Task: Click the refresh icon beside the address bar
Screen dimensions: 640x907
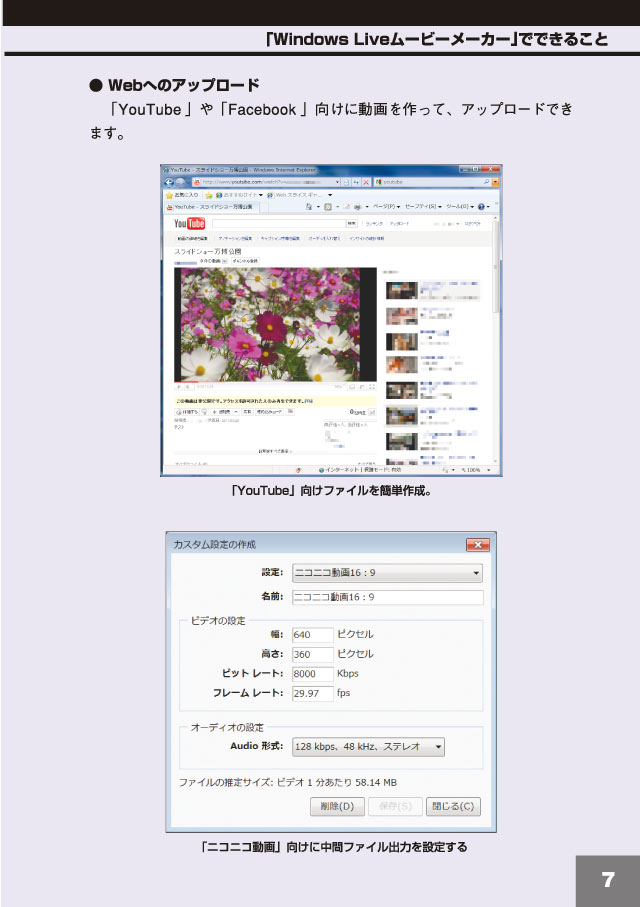Action: tap(356, 182)
